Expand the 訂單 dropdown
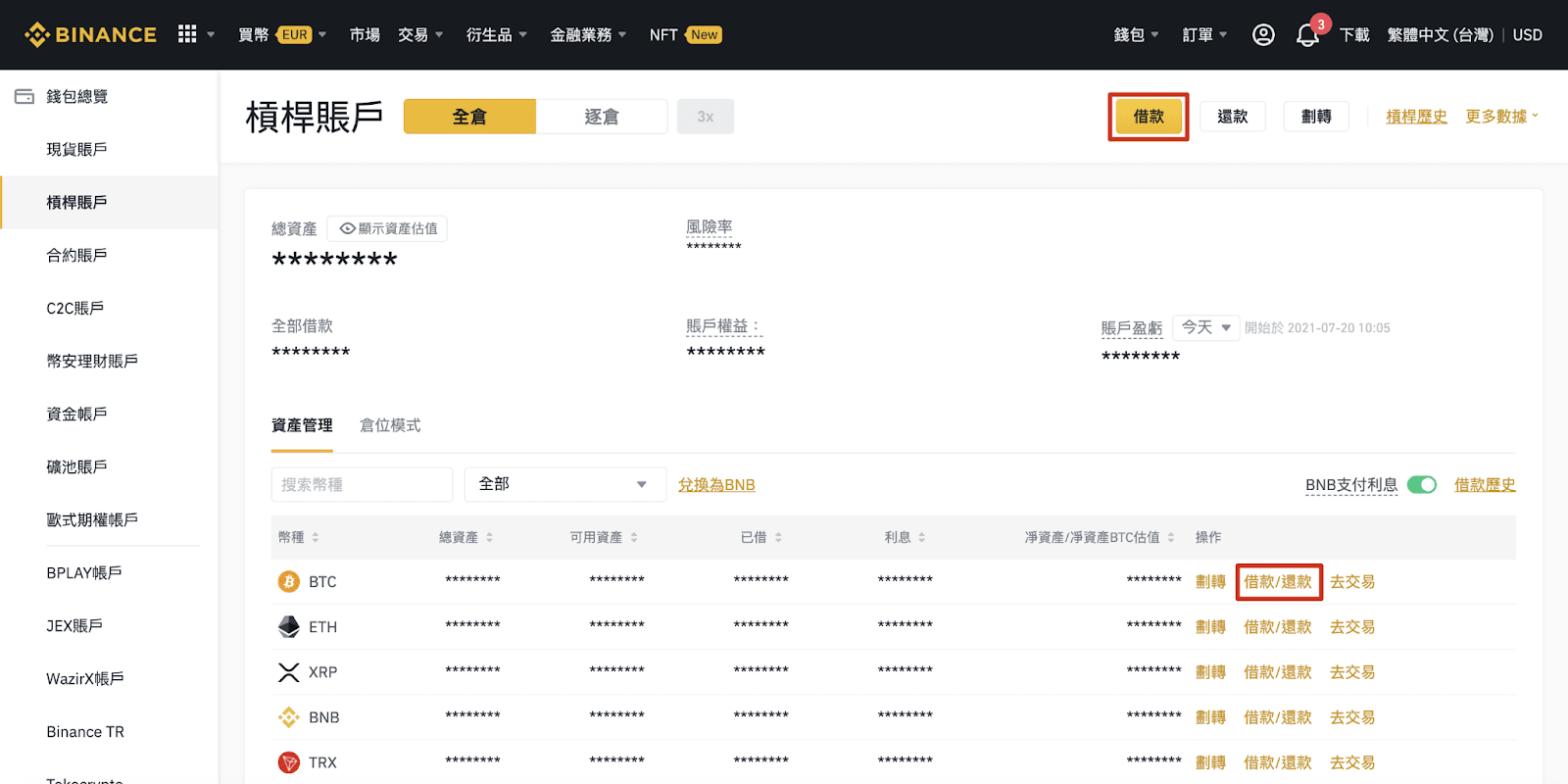Viewport: 1568px width, 784px height. coord(1204,34)
